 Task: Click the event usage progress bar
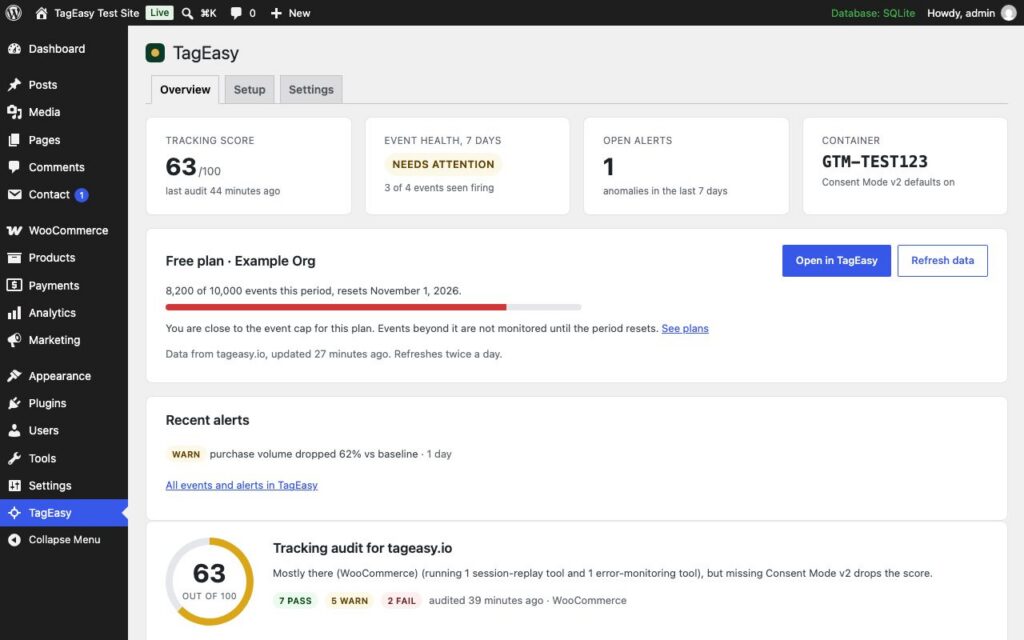373,307
